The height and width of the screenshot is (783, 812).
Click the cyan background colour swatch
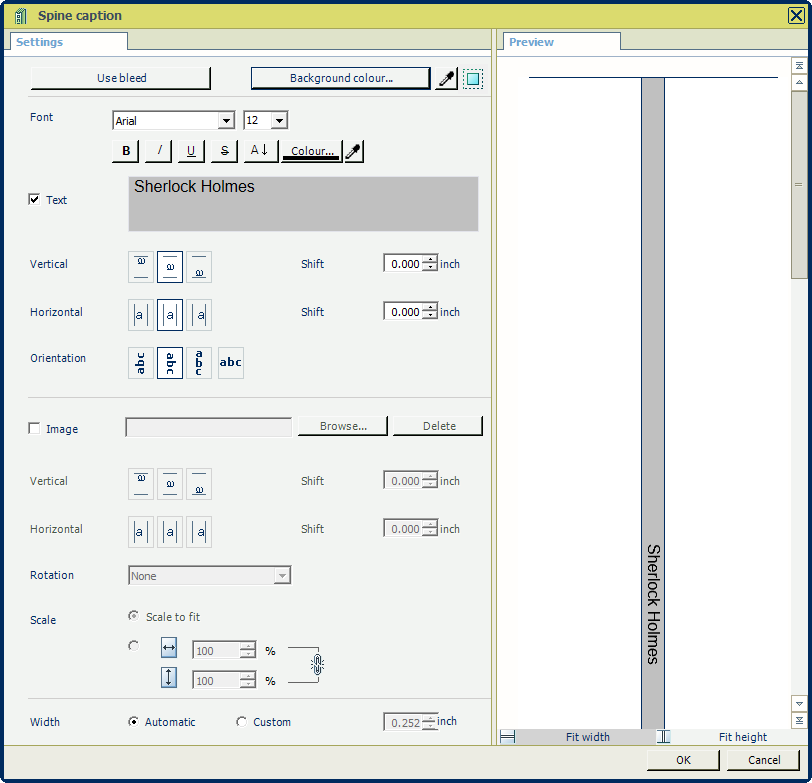(473, 79)
